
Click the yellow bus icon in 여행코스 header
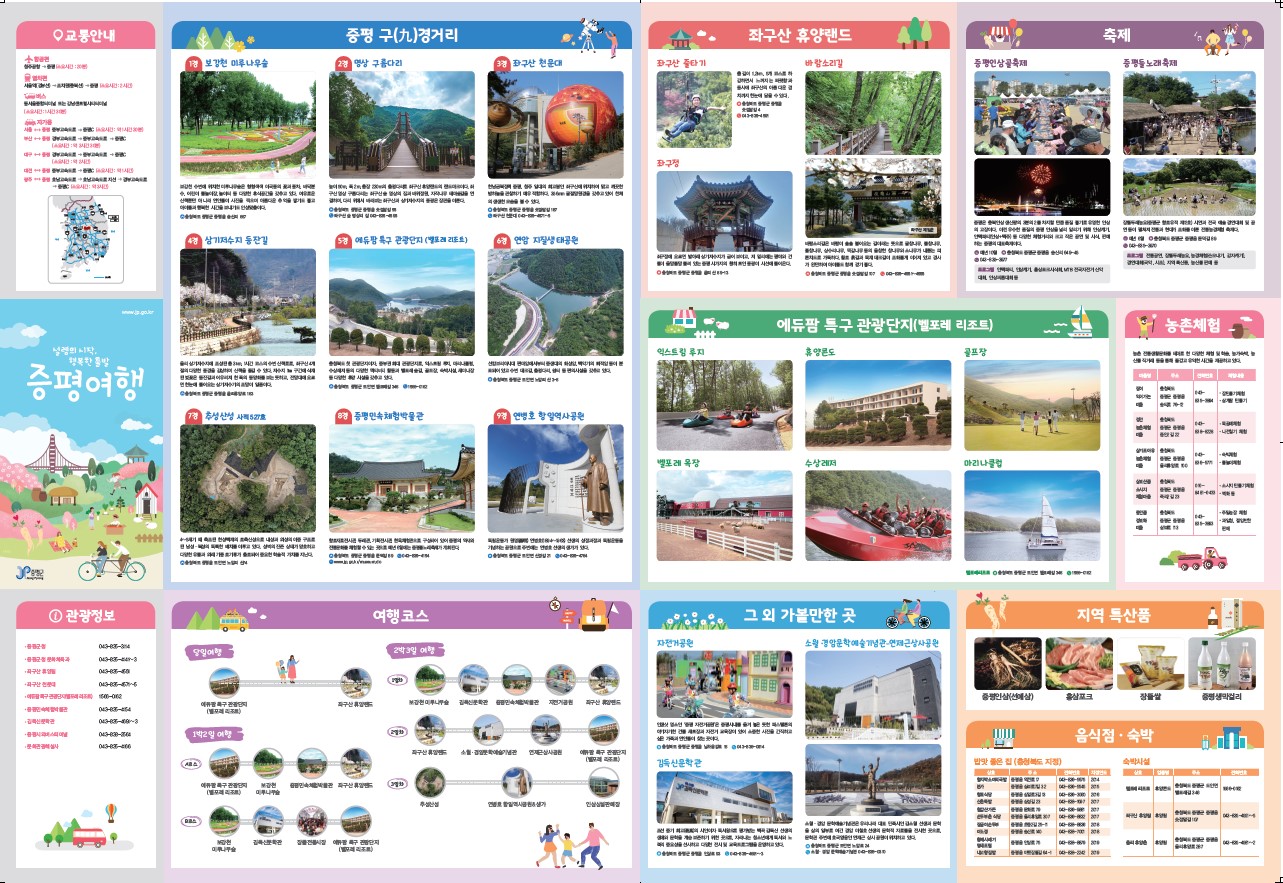pyautogui.click(x=232, y=621)
